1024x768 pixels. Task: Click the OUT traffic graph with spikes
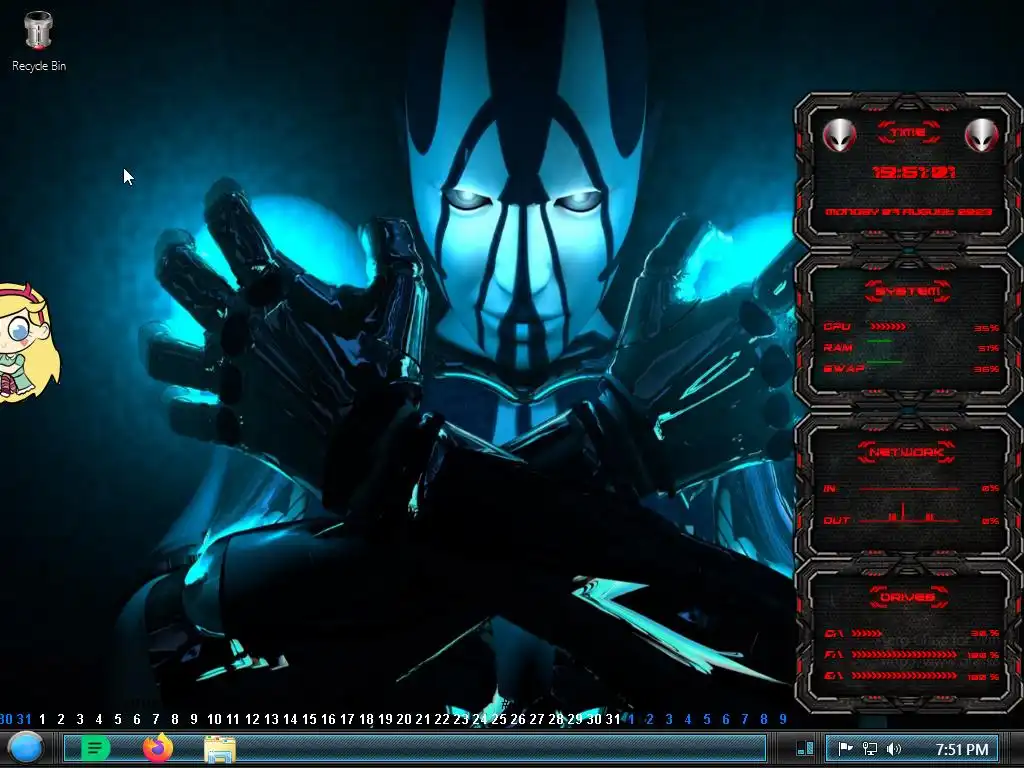click(908, 513)
